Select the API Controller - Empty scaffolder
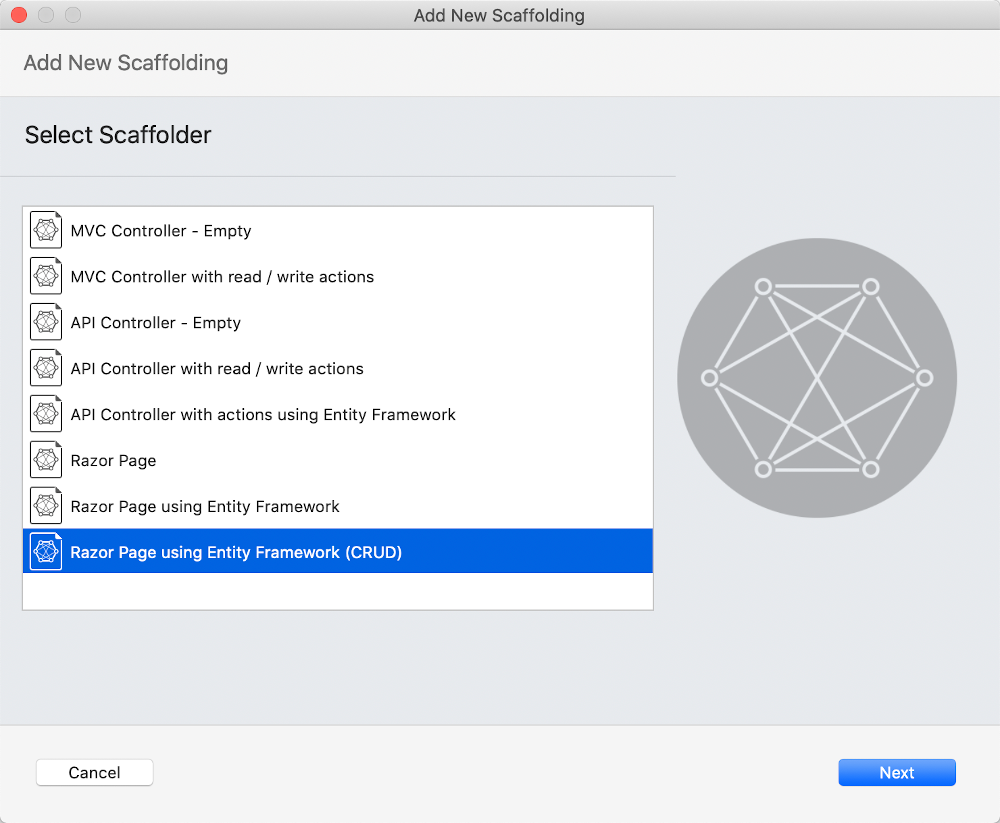The width and height of the screenshot is (1000, 823). click(x=155, y=323)
